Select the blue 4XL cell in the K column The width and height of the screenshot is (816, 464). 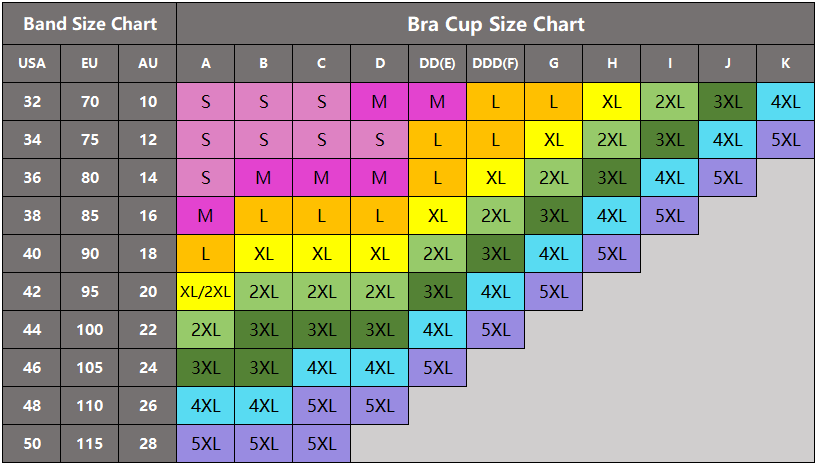[x=785, y=102]
